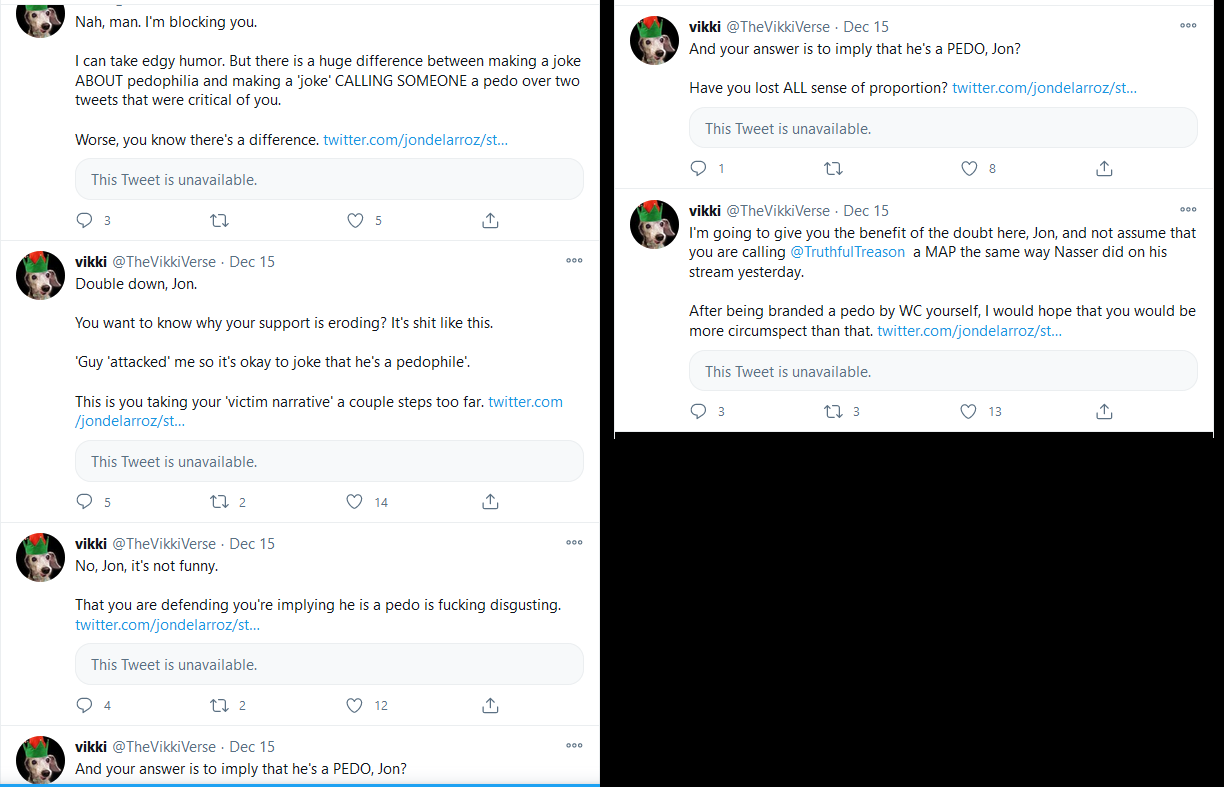The image size is (1224, 787).
Task: Like the 'No, Jon, it's not funny' tweet
Action: [354, 705]
